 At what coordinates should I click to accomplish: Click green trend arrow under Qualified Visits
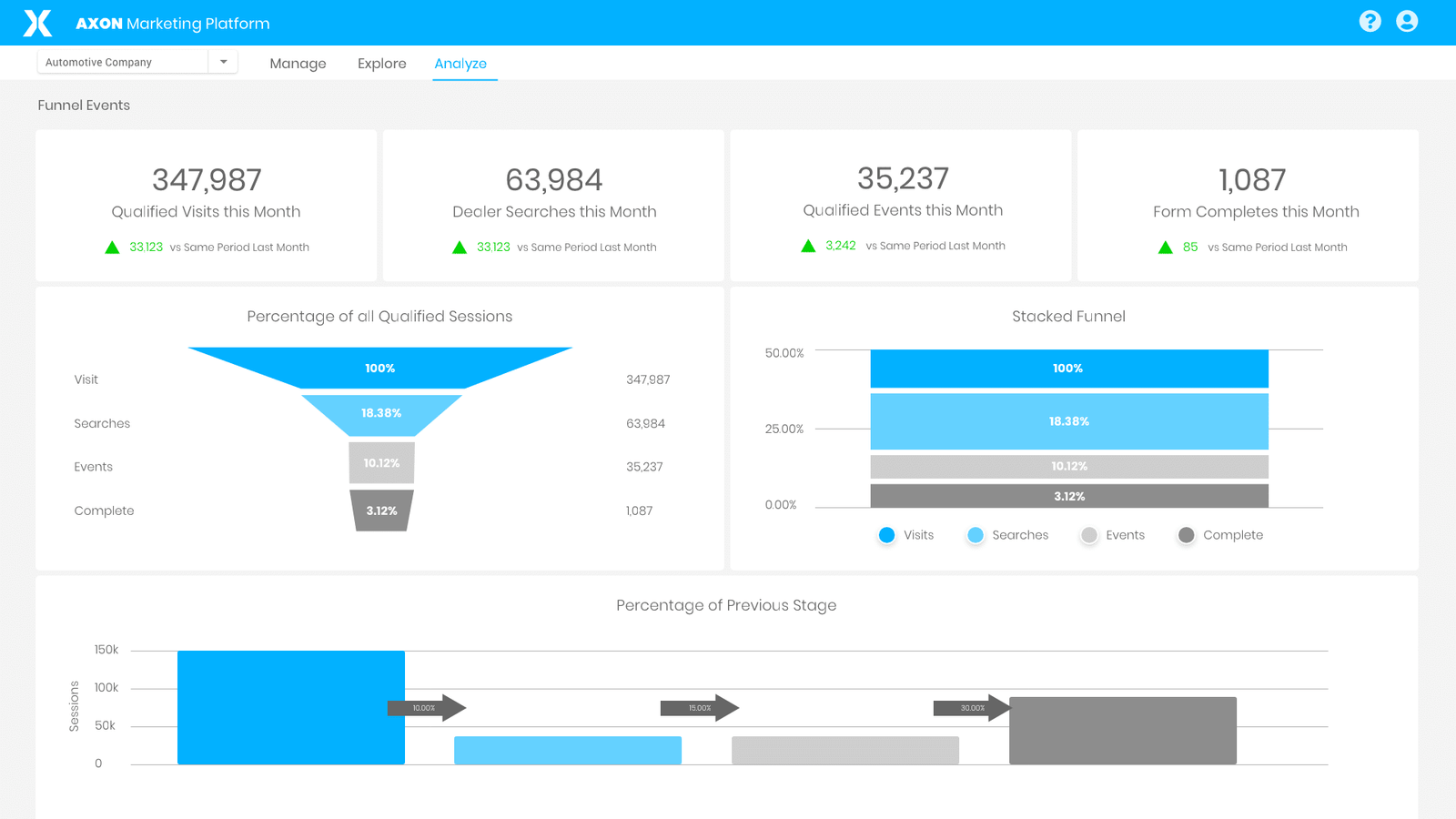[112, 248]
